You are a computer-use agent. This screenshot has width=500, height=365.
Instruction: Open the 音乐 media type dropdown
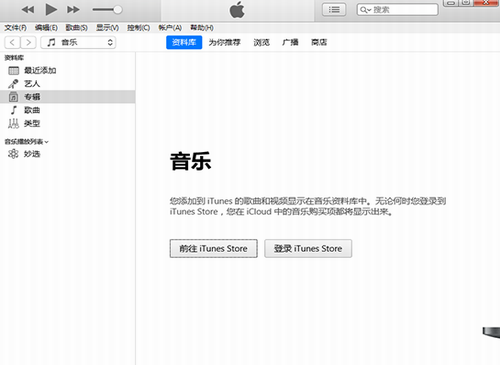(x=78, y=42)
